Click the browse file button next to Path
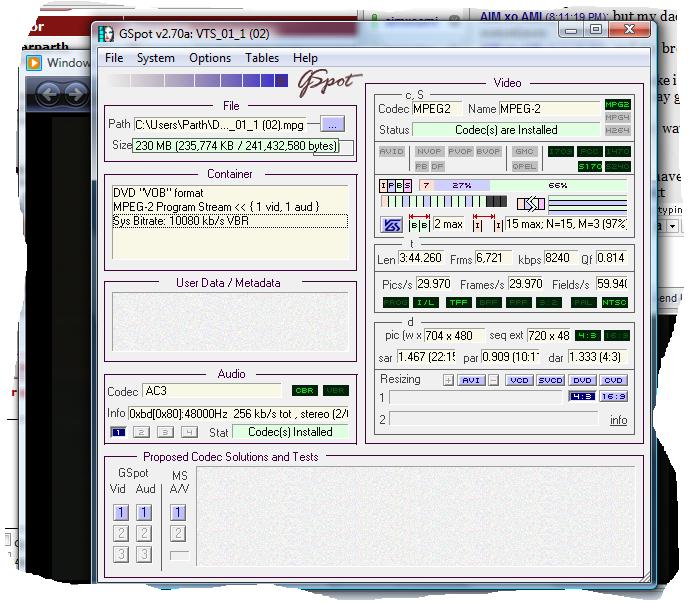Image resolution: width=688 pixels, height=603 pixels. [332, 125]
